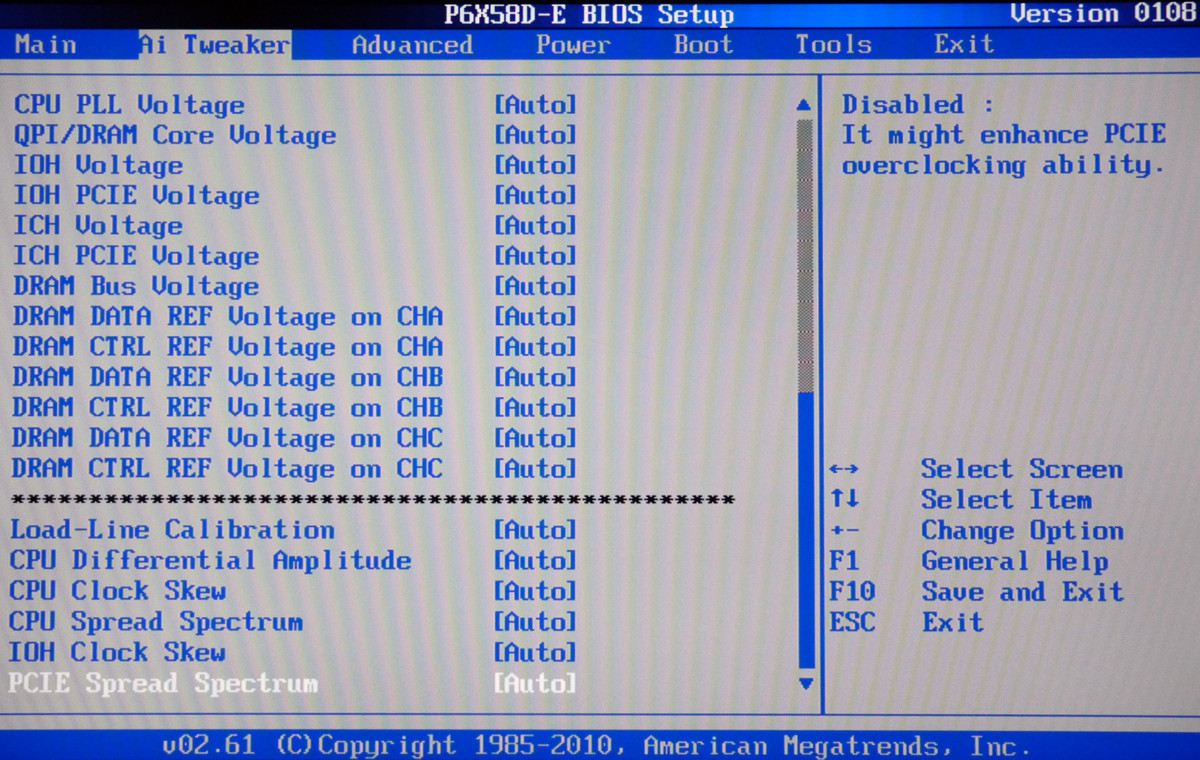
Task: Select the IOH Clock Skew label
Action: [118, 652]
